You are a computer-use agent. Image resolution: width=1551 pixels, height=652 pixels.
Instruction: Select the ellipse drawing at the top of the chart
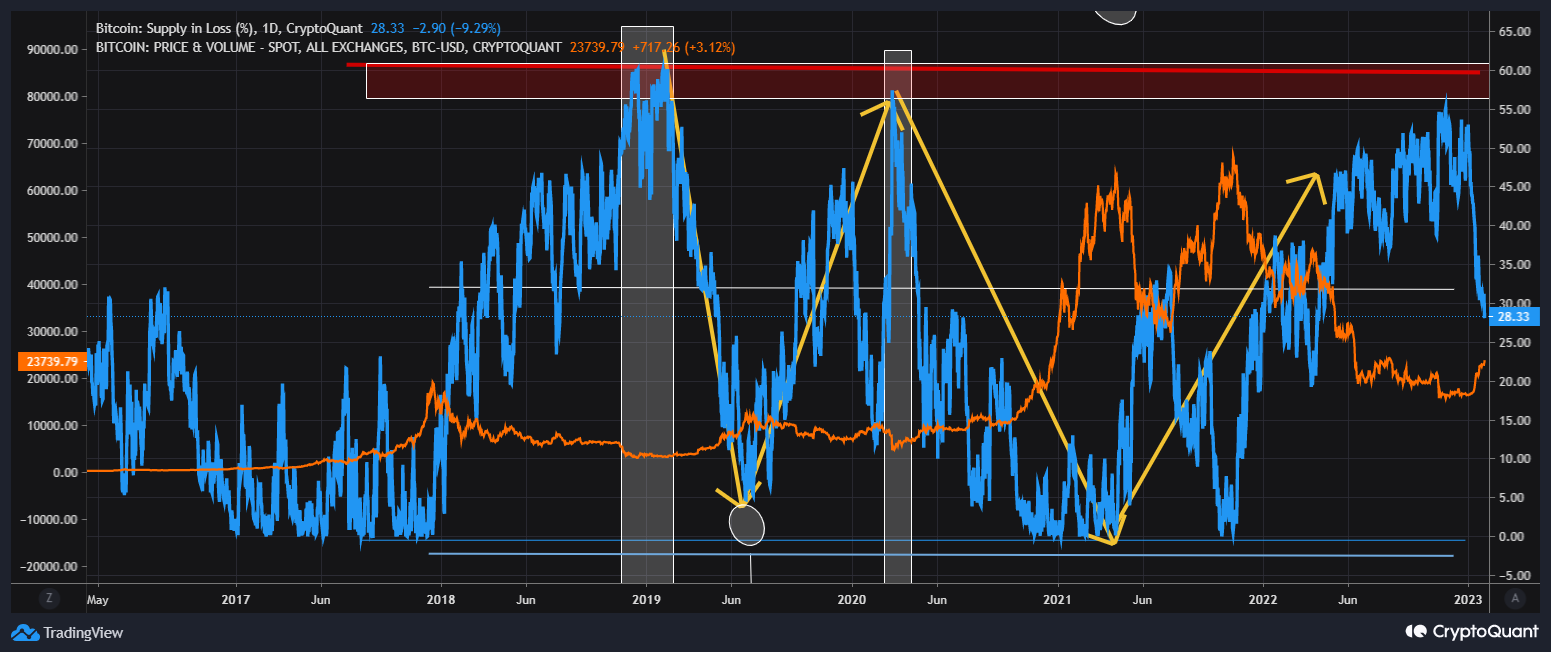point(1113,12)
